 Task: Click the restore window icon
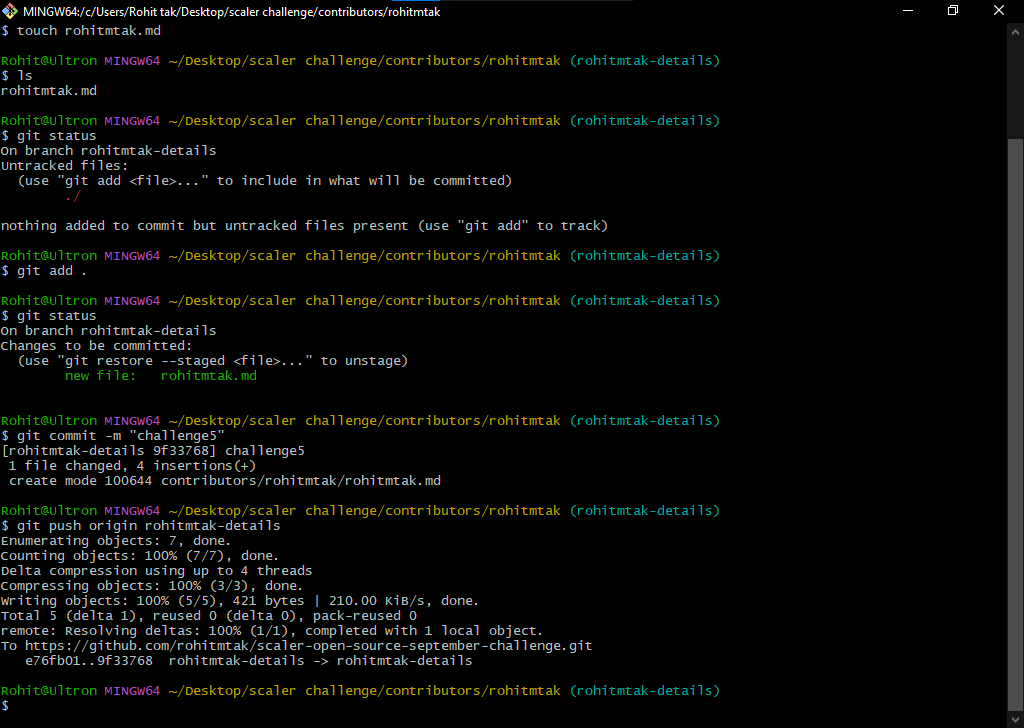(x=952, y=10)
